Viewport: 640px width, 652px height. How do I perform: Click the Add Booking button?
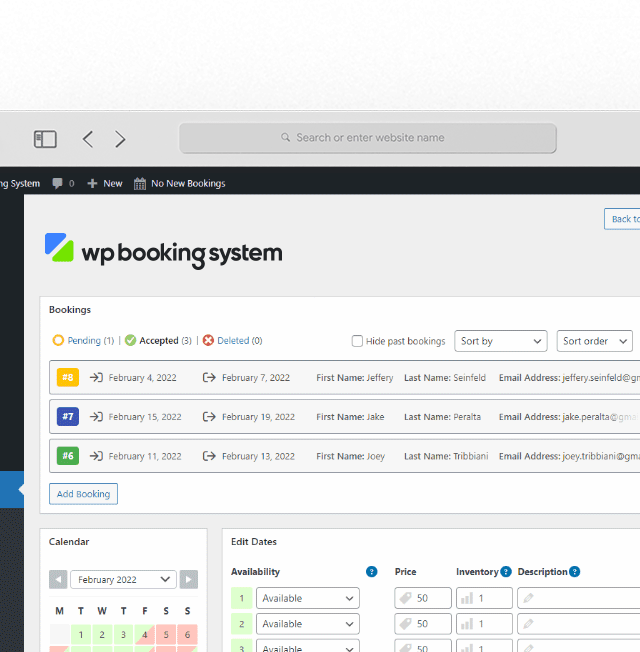coord(83,494)
